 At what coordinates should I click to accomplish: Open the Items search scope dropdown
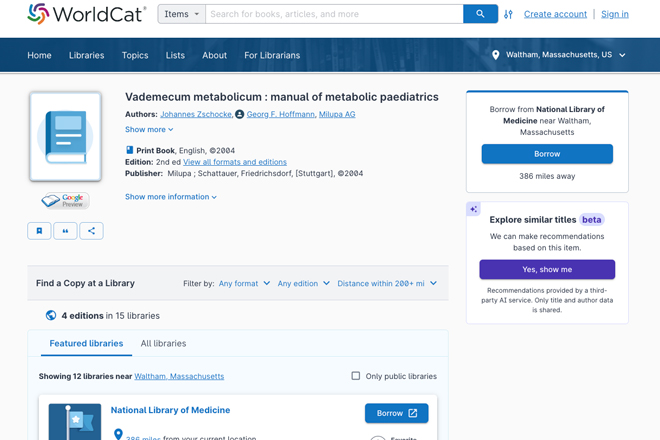pos(181,14)
